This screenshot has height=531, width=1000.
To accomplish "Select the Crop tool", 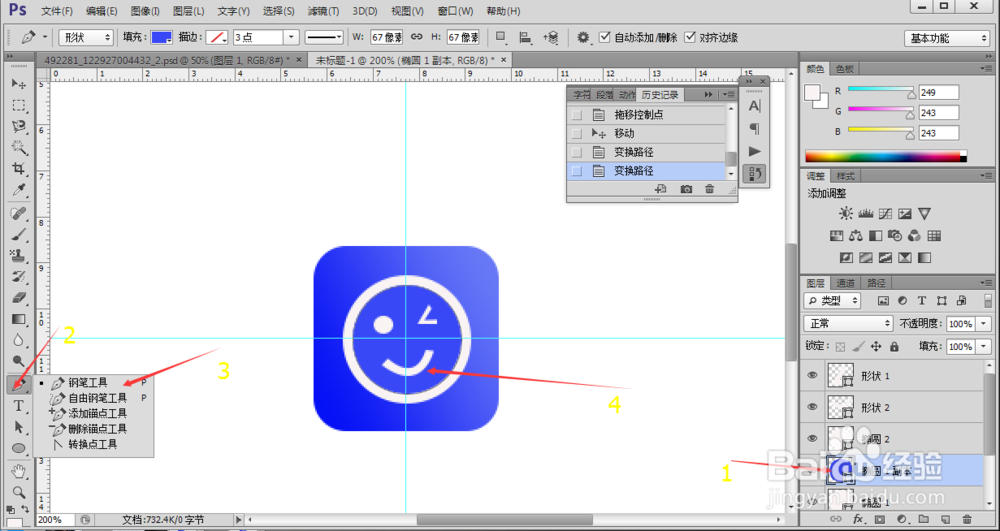I will [18, 169].
